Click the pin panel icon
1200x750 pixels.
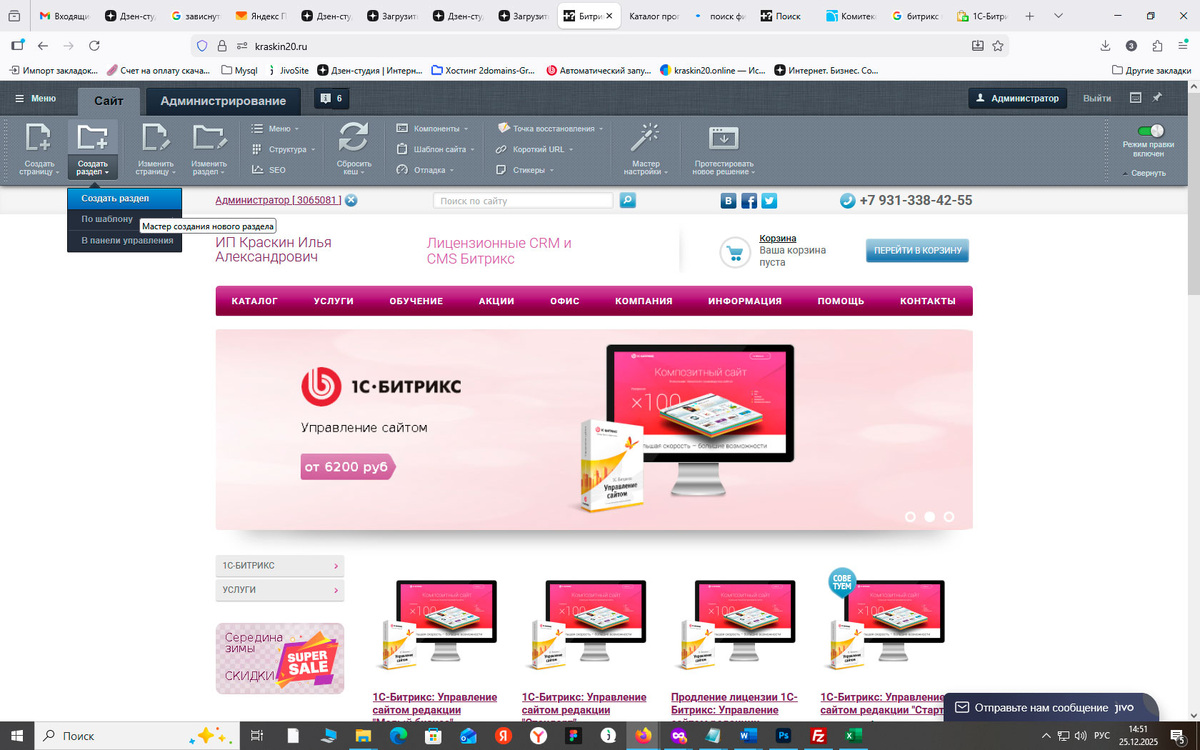tap(1157, 98)
